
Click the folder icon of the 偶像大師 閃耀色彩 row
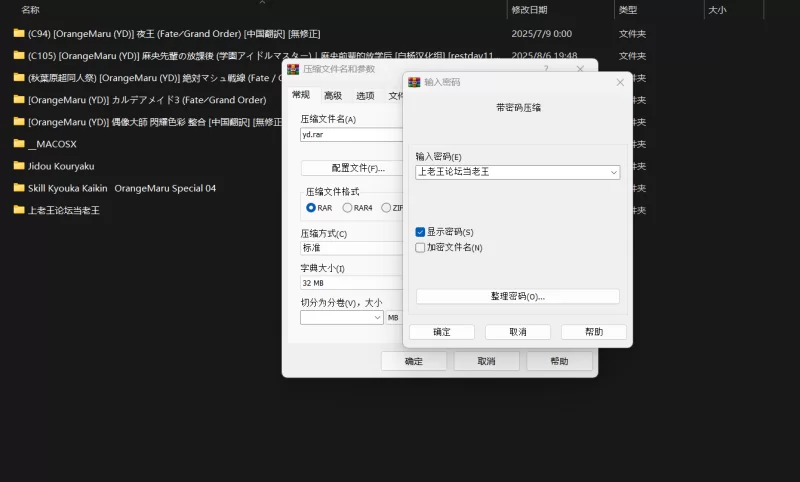19,121
